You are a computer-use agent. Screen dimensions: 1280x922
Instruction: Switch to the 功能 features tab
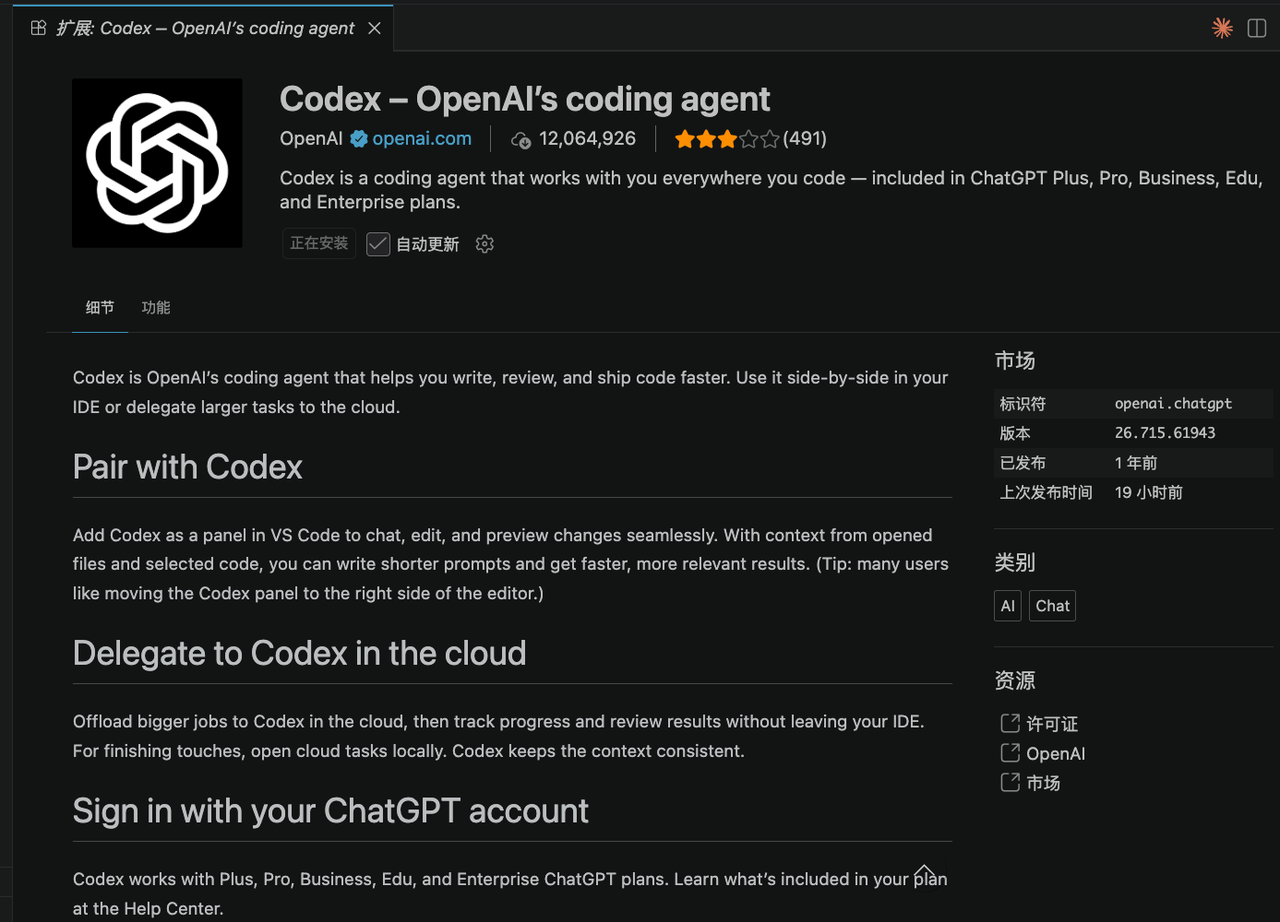[156, 308]
